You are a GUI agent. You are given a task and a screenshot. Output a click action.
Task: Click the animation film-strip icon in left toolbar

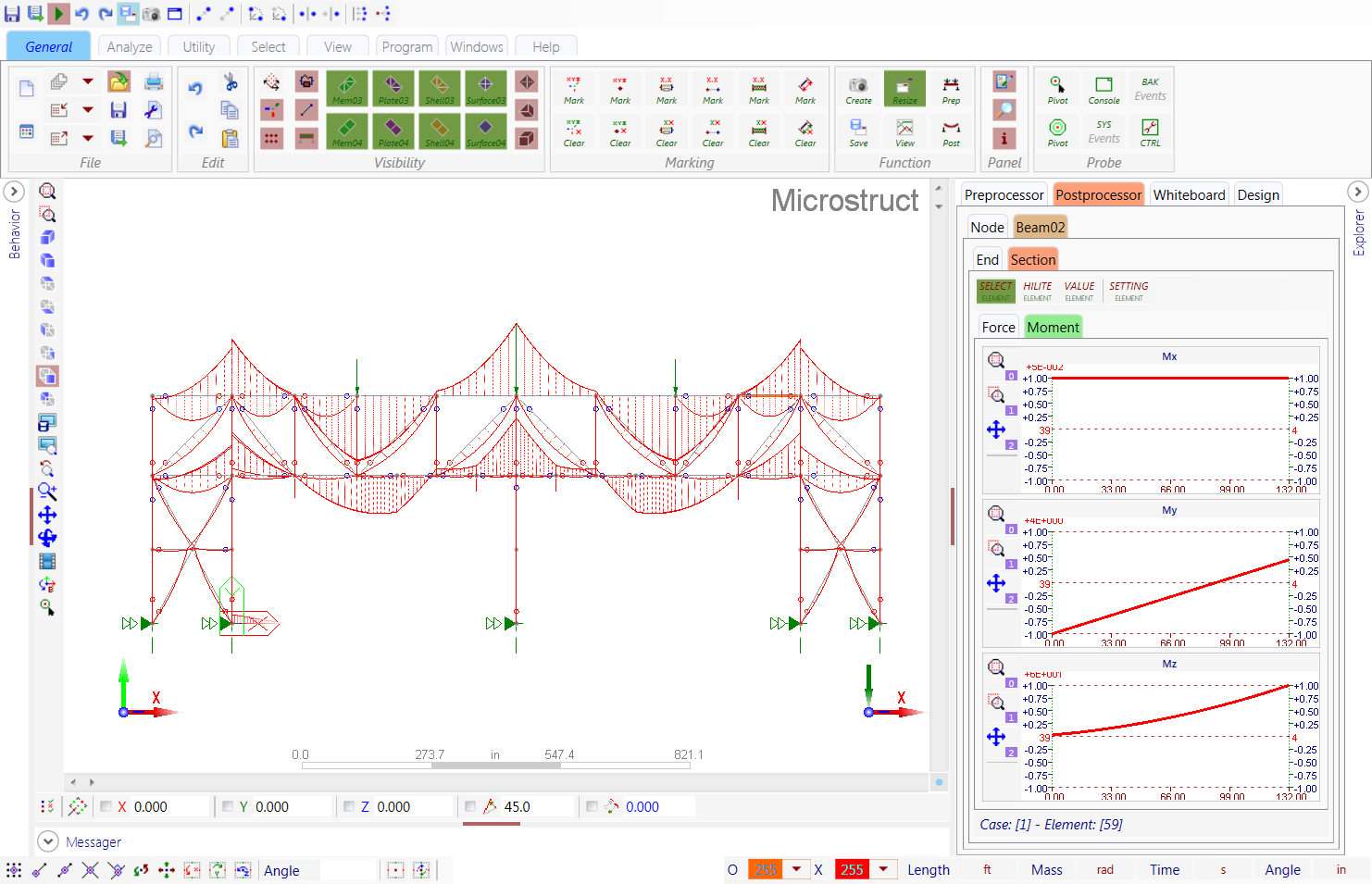pyautogui.click(x=47, y=561)
